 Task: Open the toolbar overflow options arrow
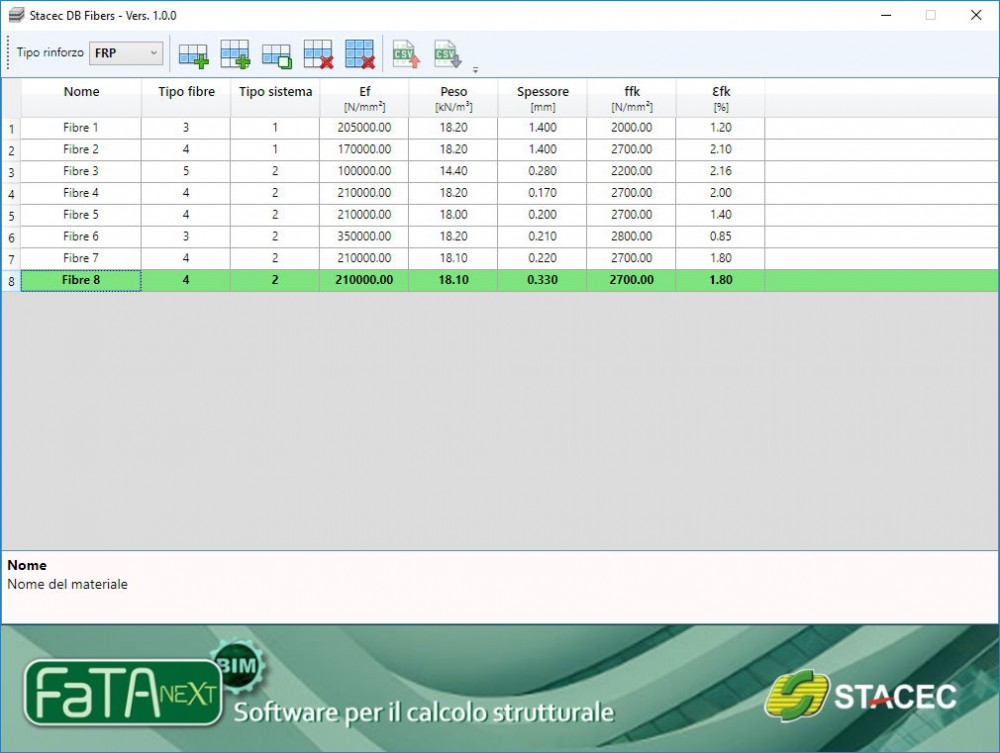tap(475, 69)
